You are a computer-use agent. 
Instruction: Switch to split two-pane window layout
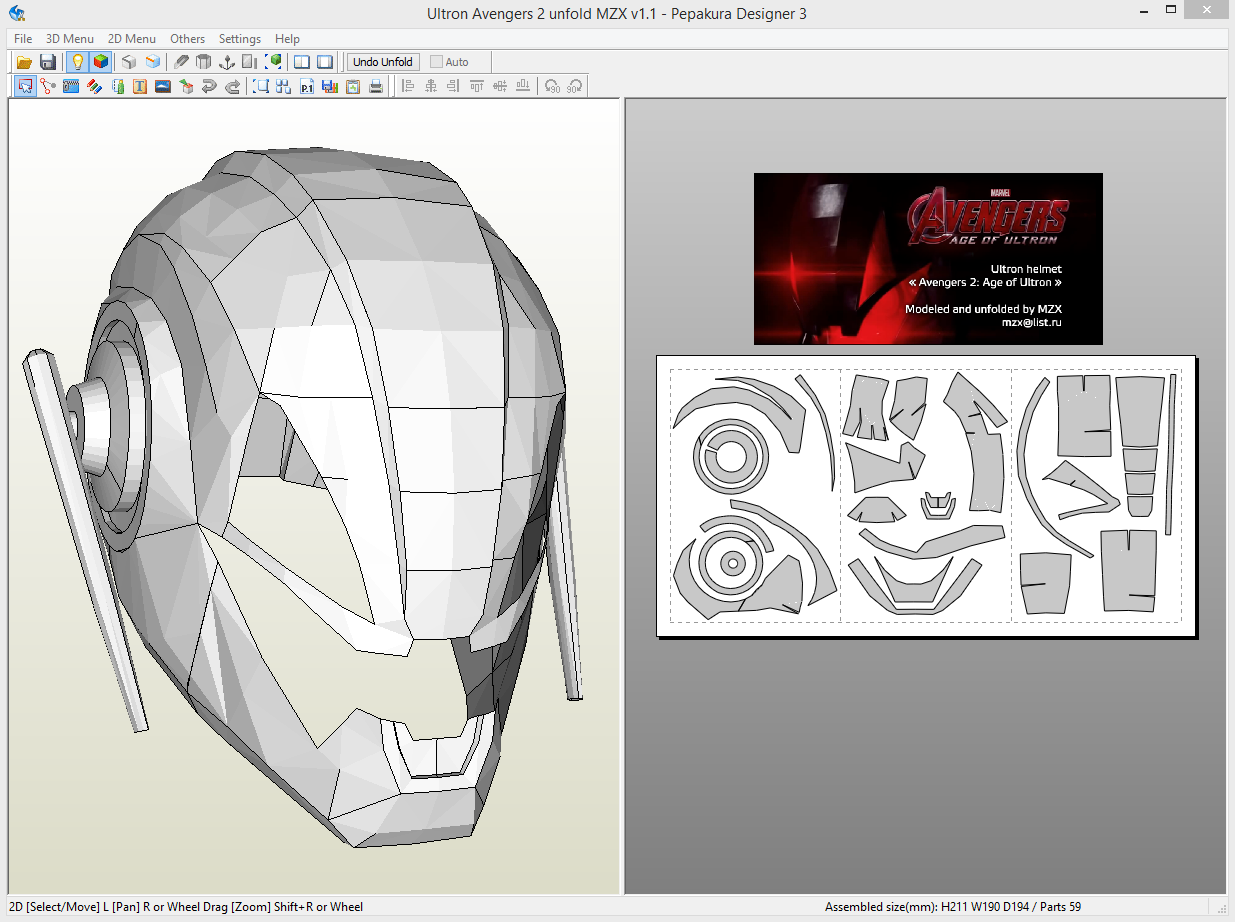tap(302, 62)
